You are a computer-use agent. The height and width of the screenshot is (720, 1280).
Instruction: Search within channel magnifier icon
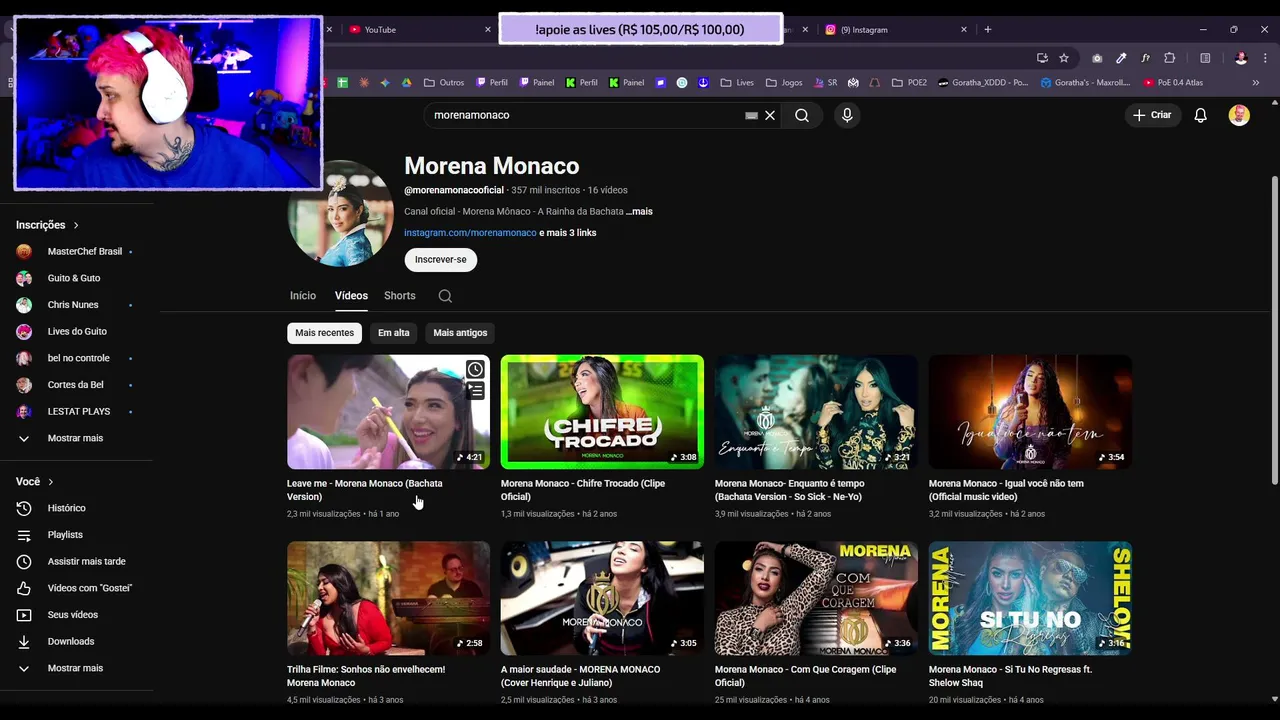(445, 296)
